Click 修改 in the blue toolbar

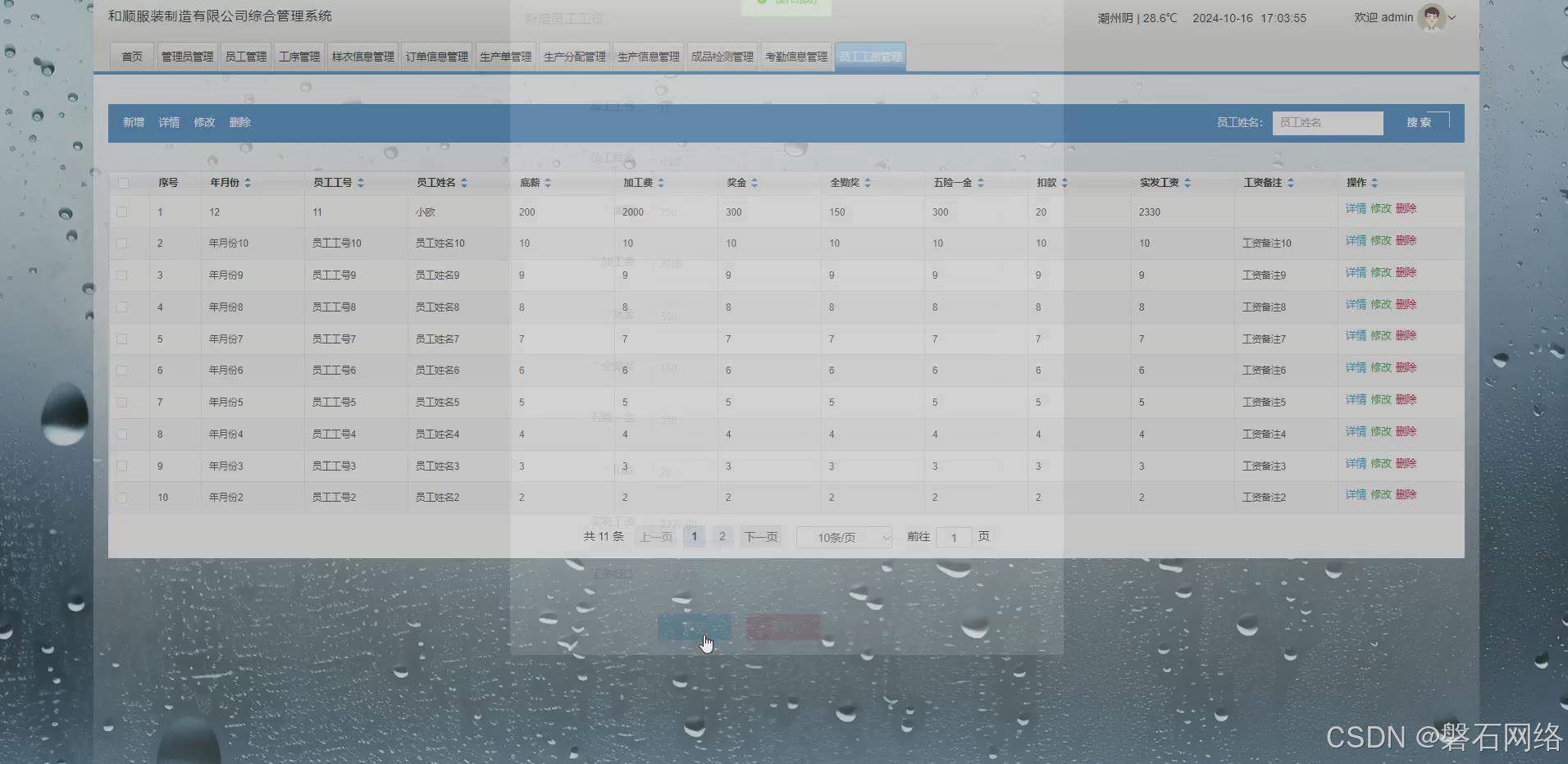(204, 122)
